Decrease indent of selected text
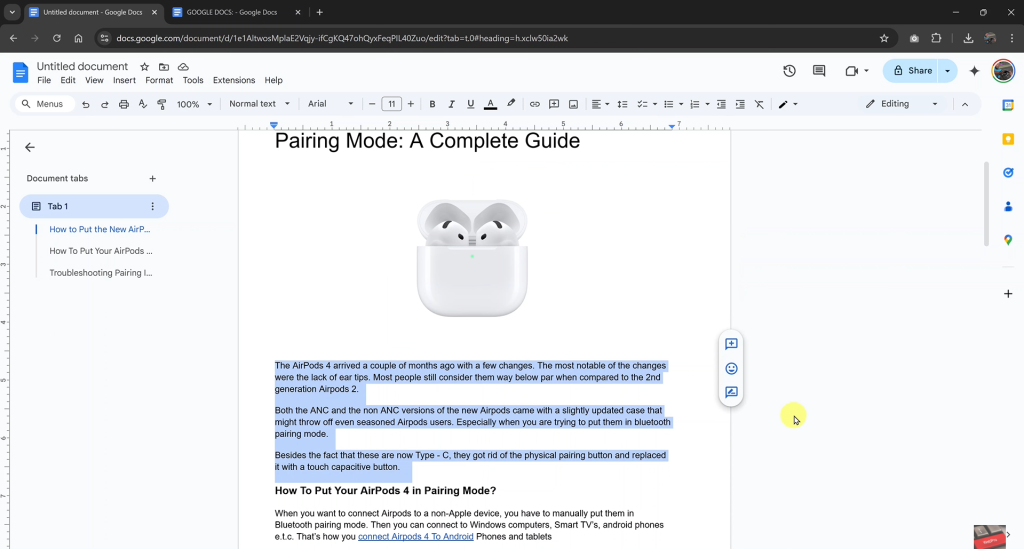Screen dimensions: 1024x549 point(721,104)
